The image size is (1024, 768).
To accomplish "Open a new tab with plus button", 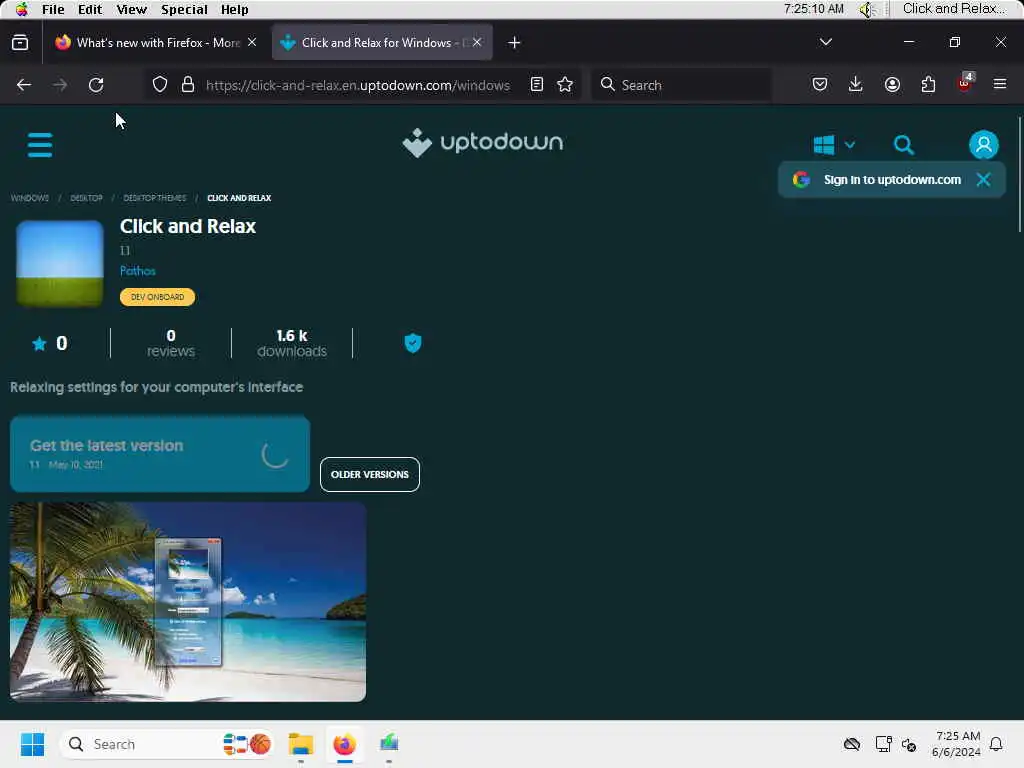I will 515,42.
